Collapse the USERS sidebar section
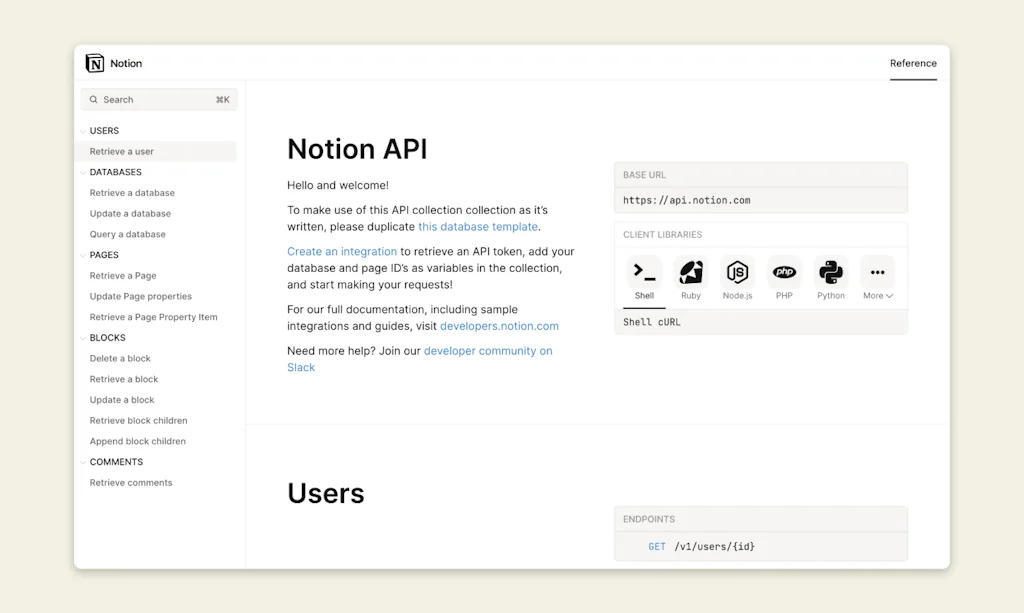 pos(83,130)
